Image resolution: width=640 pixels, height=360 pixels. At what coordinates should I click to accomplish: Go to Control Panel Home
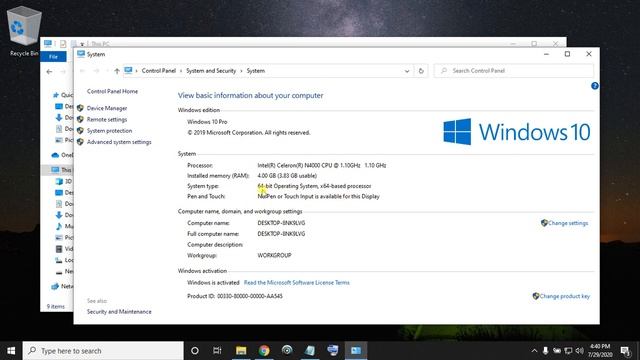pyautogui.click(x=112, y=91)
